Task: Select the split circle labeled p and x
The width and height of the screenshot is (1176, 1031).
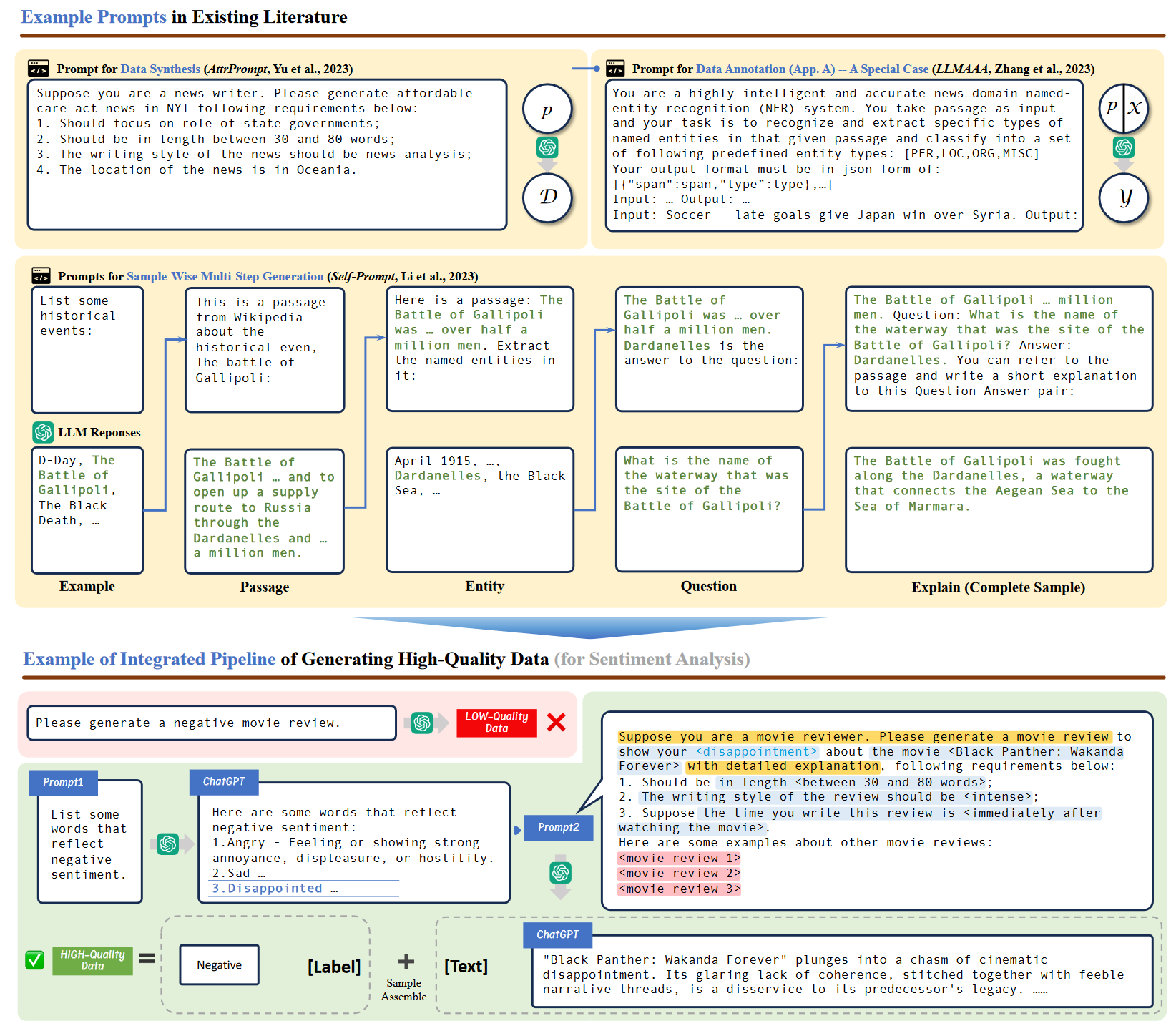Action: (1124, 109)
